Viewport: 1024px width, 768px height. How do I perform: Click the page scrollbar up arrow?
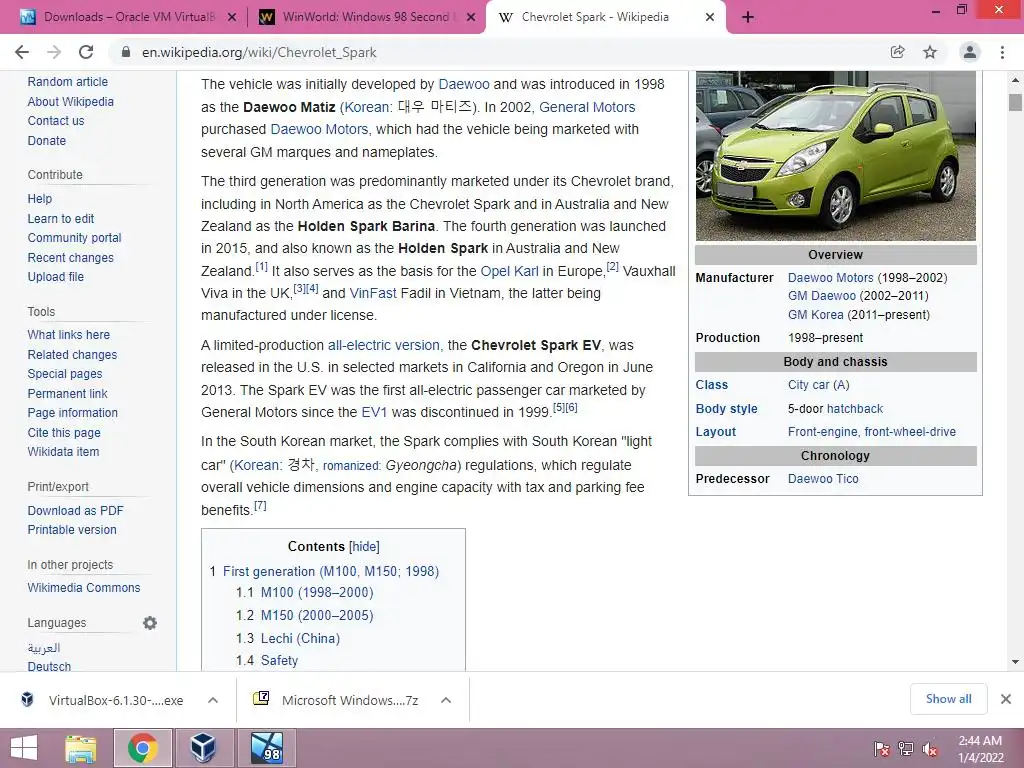1015,80
